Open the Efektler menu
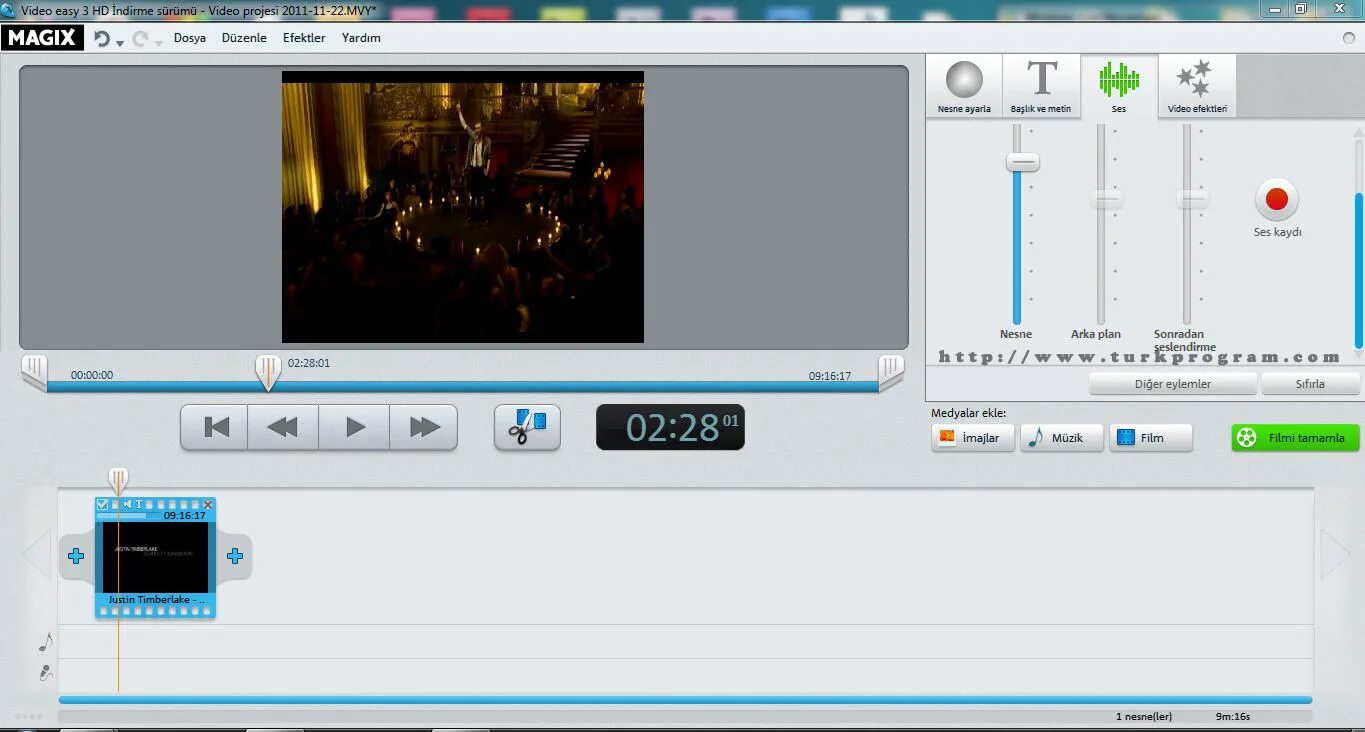 304,38
